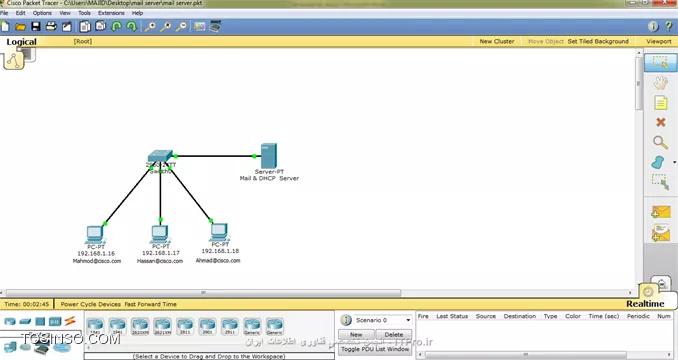
Task: Choose the Move Layout hand tool
Action: click(x=660, y=83)
